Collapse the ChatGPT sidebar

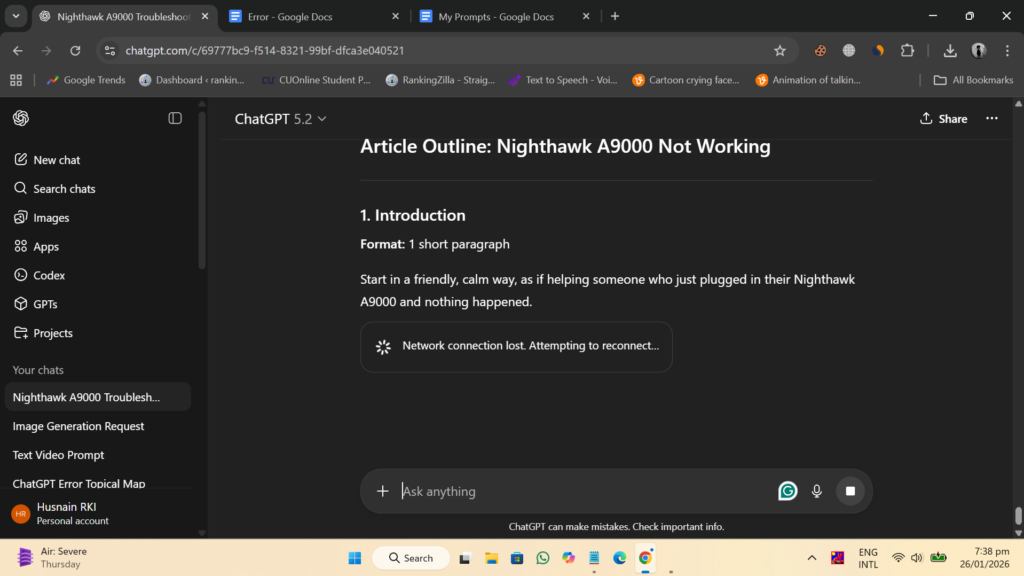(175, 117)
